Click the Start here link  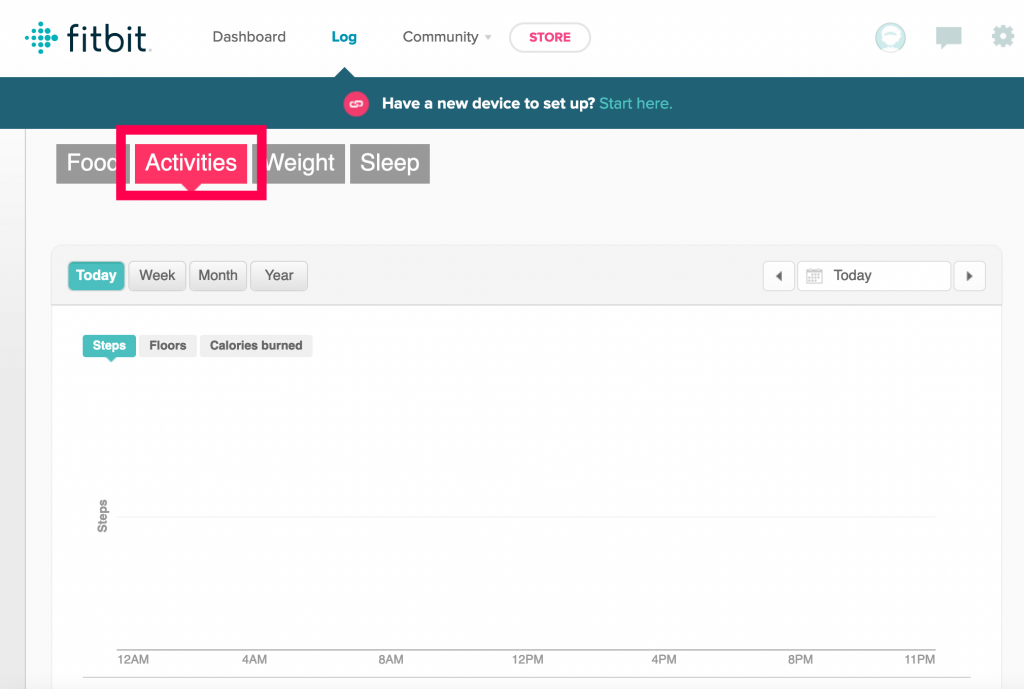point(635,103)
